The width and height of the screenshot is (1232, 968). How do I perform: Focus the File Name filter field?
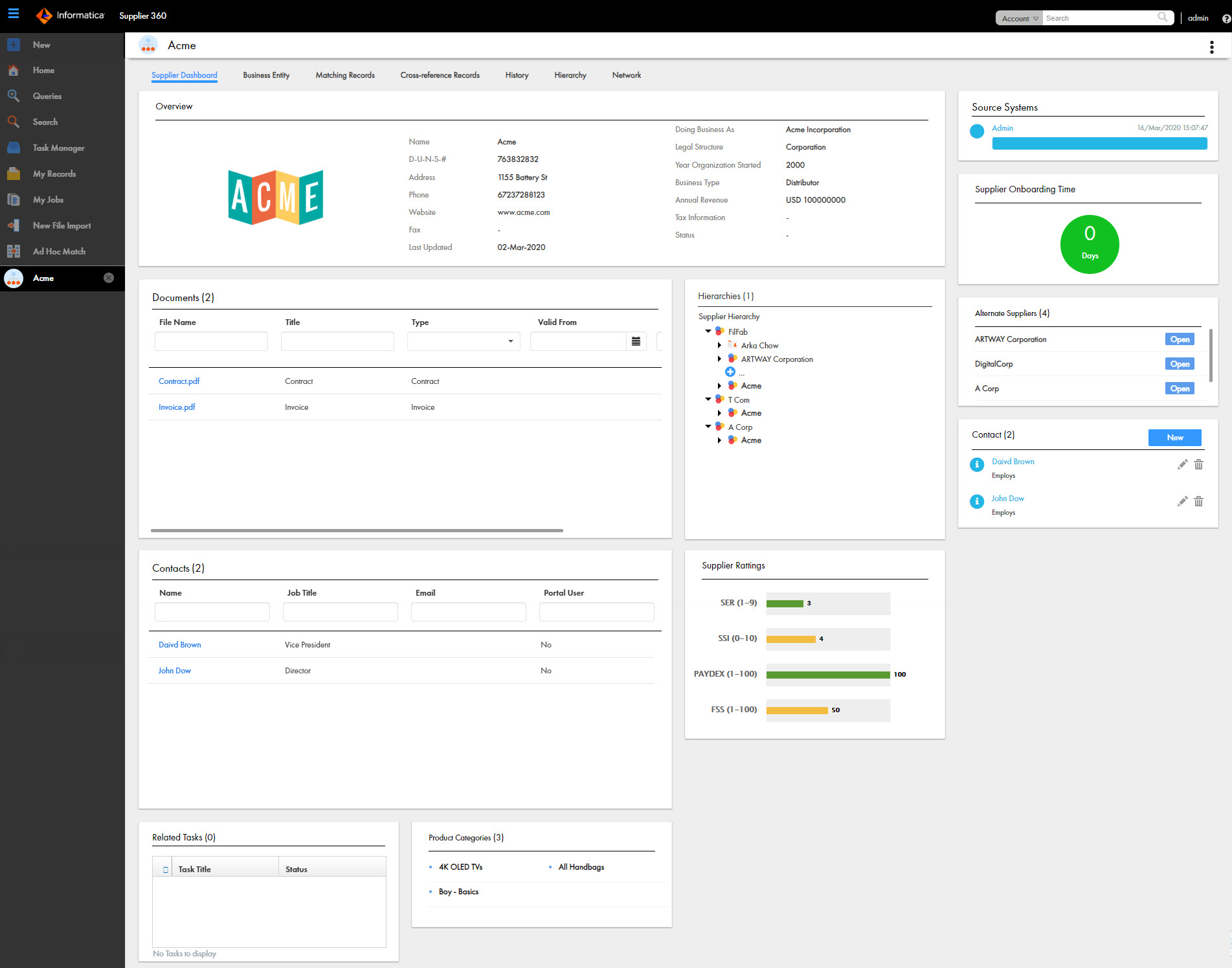click(211, 341)
